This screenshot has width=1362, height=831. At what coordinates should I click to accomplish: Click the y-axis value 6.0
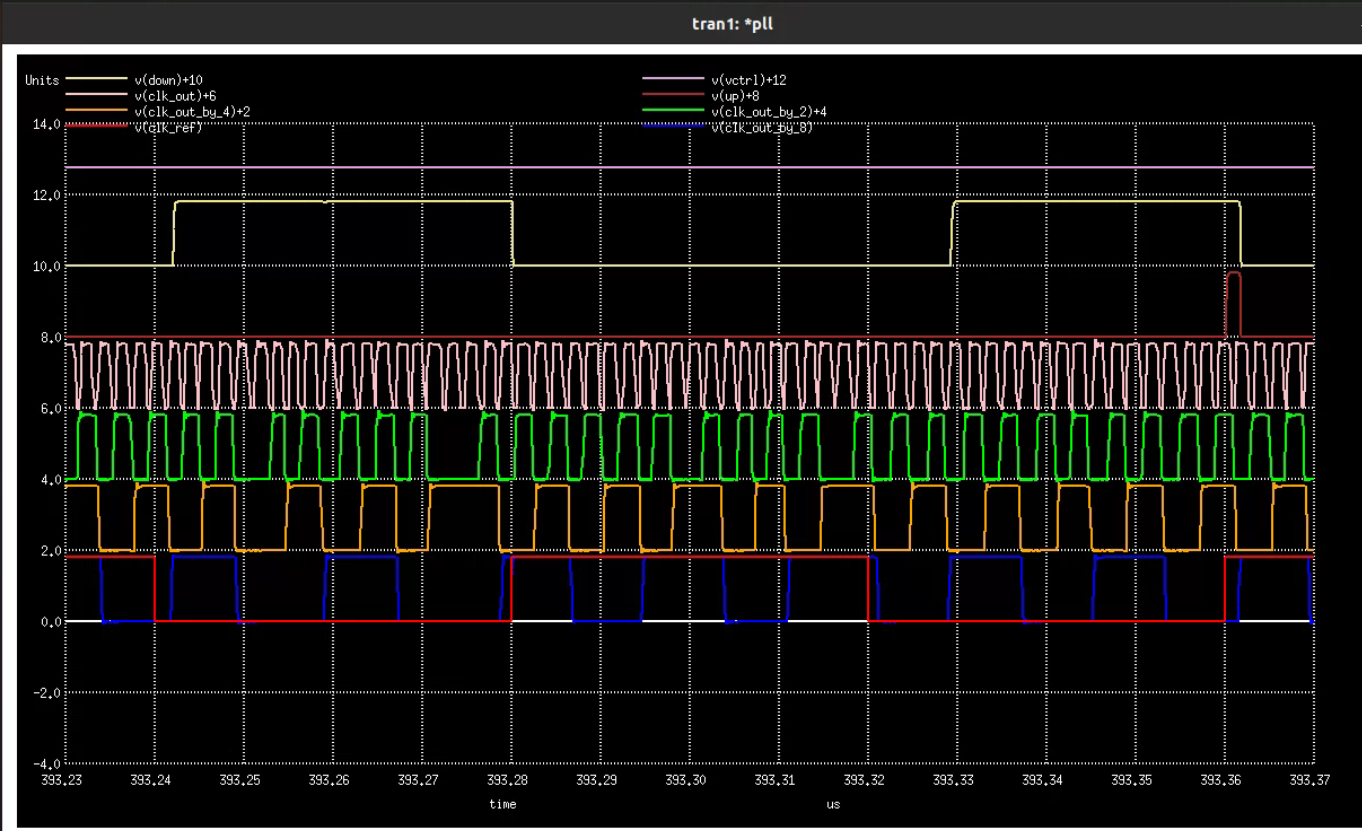(50, 409)
